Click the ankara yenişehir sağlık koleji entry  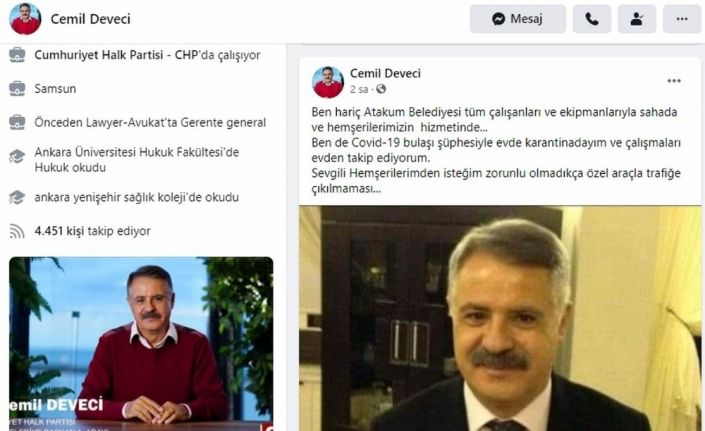[137, 197]
